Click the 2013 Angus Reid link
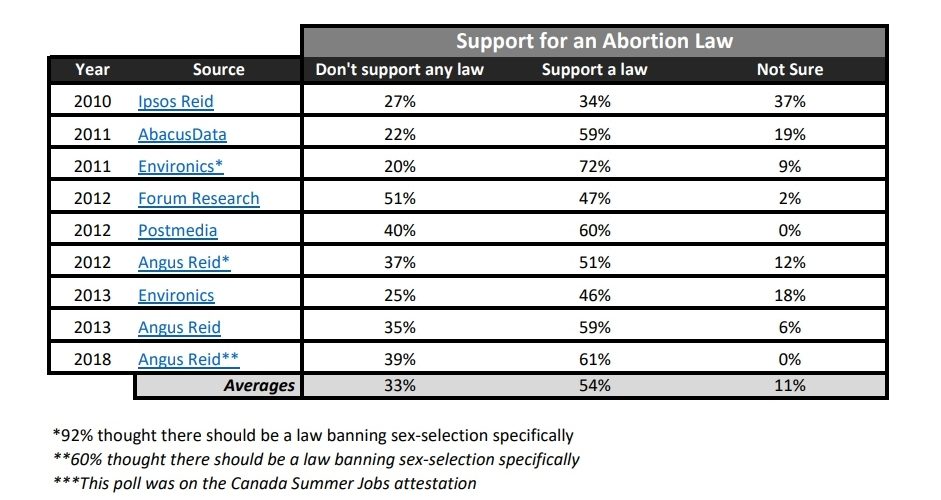941x500 pixels. tap(179, 327)
